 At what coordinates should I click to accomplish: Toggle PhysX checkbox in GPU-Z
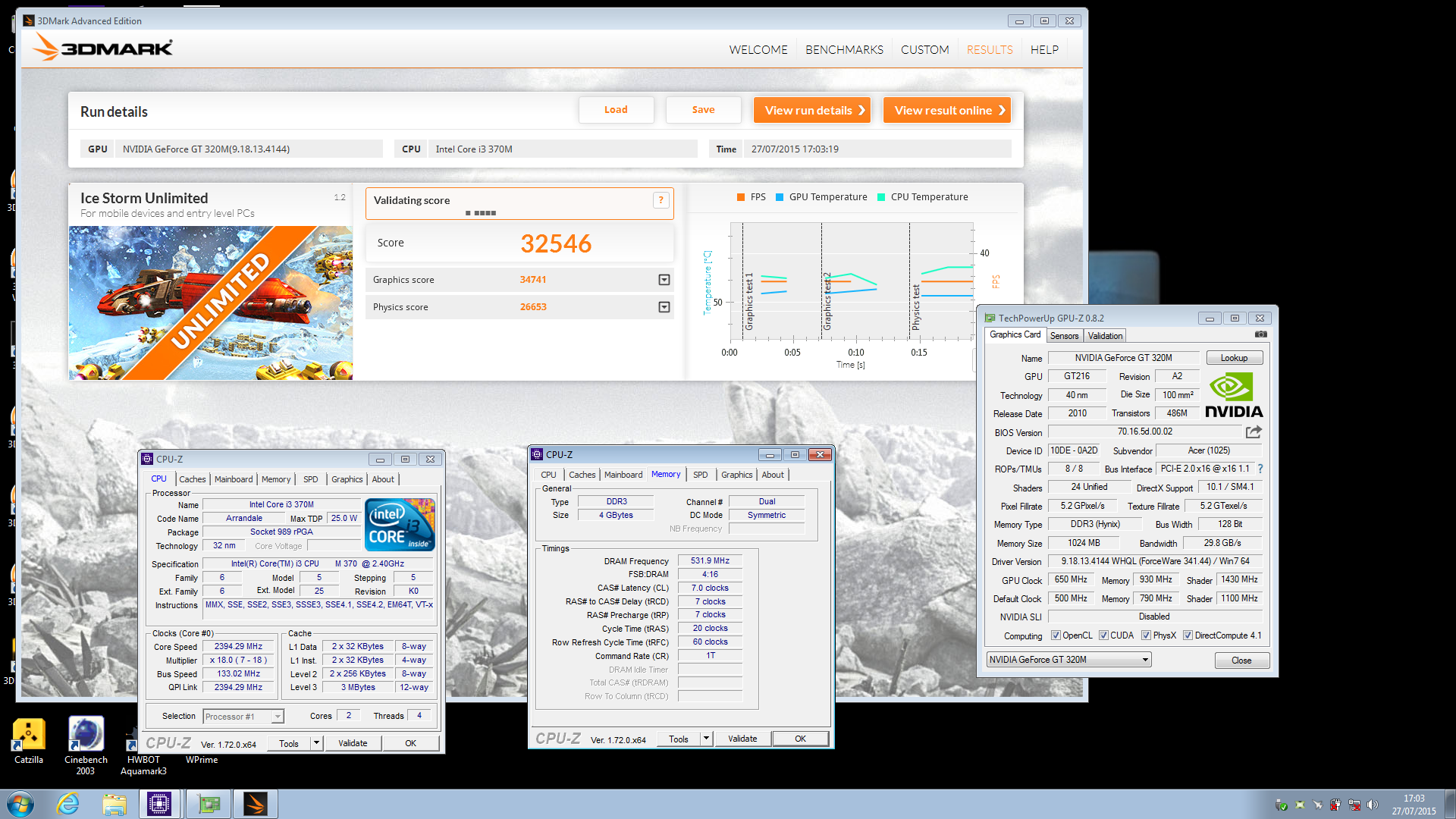click(x=1146, y=635)
